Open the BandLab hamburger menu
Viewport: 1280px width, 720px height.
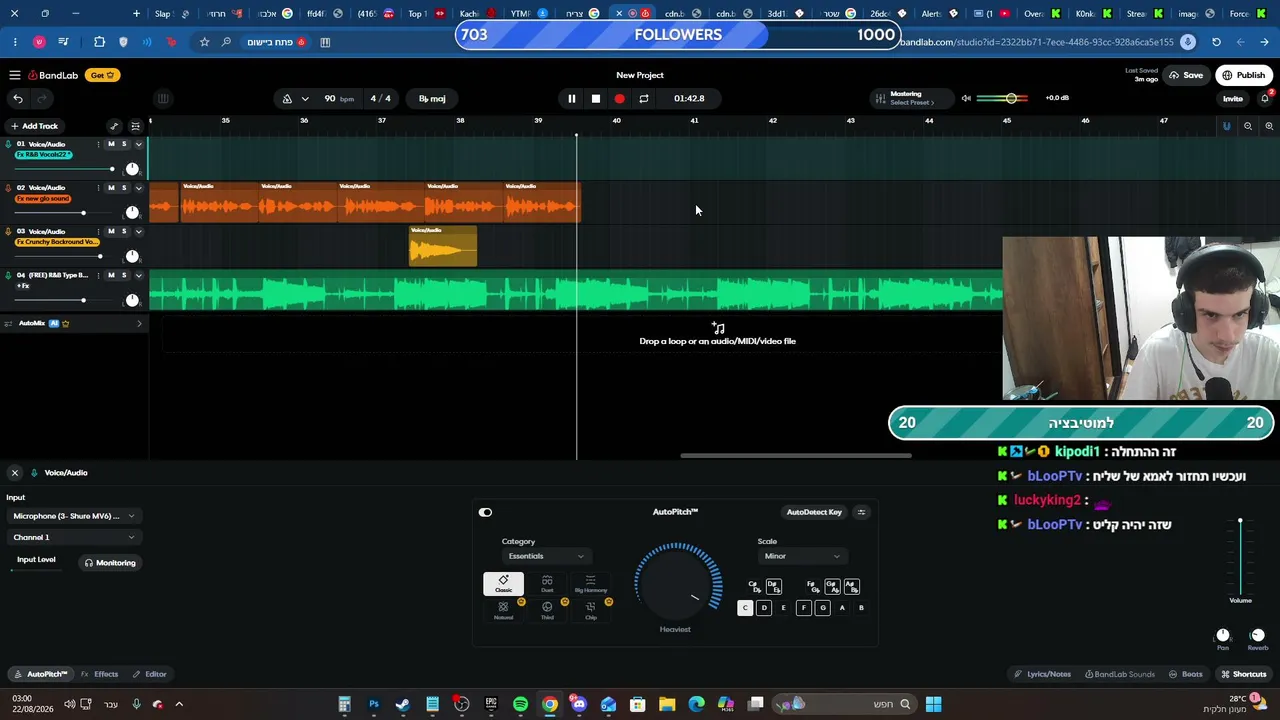15,75
